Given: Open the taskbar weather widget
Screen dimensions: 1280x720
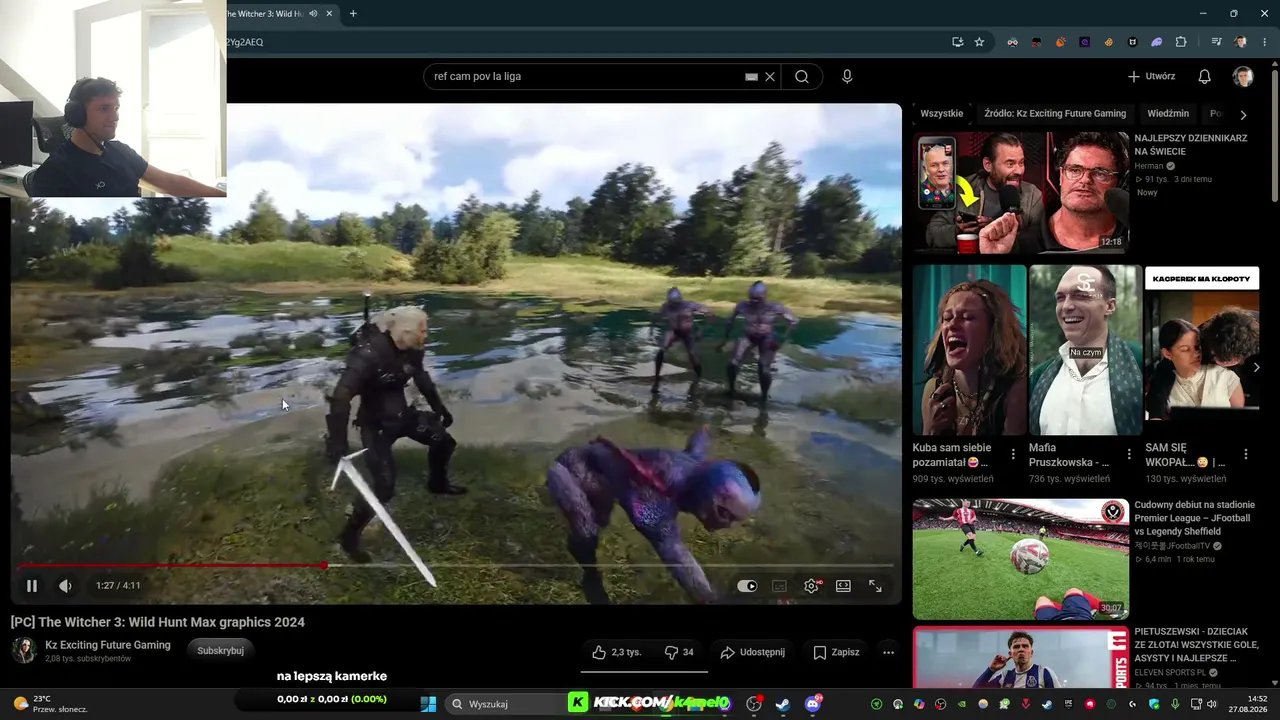Looking at the screenshot, I should pyautogui.click(x=50, y=704).
